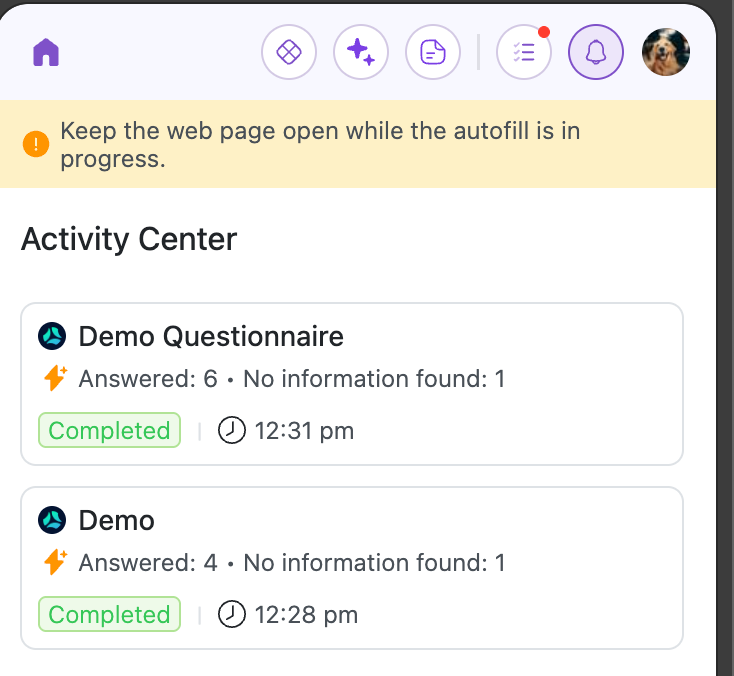
Task: Click the diamond shape icon in toolbar
Action: [x=289, y=52]
